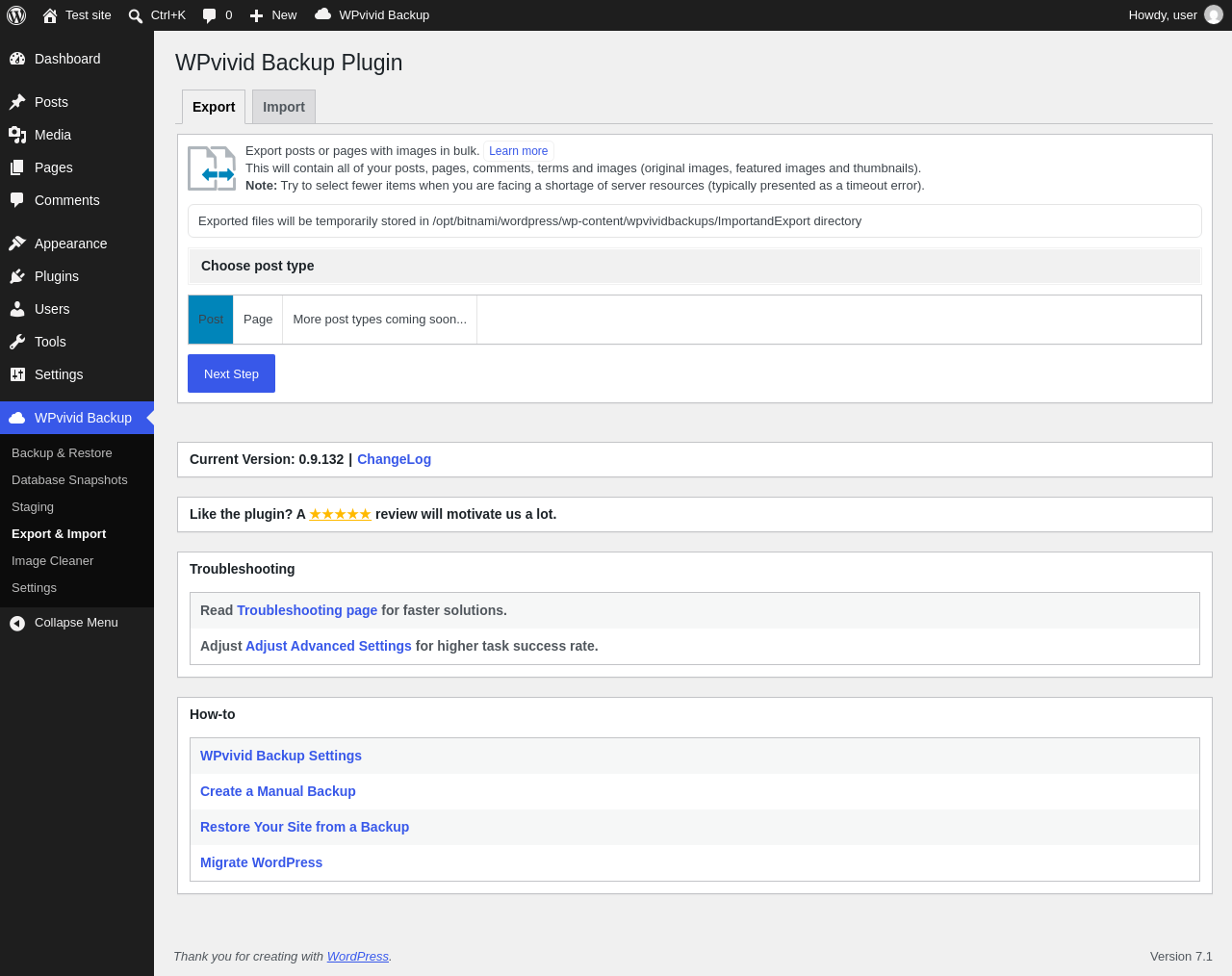Open the Test site home icon
Image resolution: width=1232 pixels, height=976 pixels.
[x=50, y=15]
